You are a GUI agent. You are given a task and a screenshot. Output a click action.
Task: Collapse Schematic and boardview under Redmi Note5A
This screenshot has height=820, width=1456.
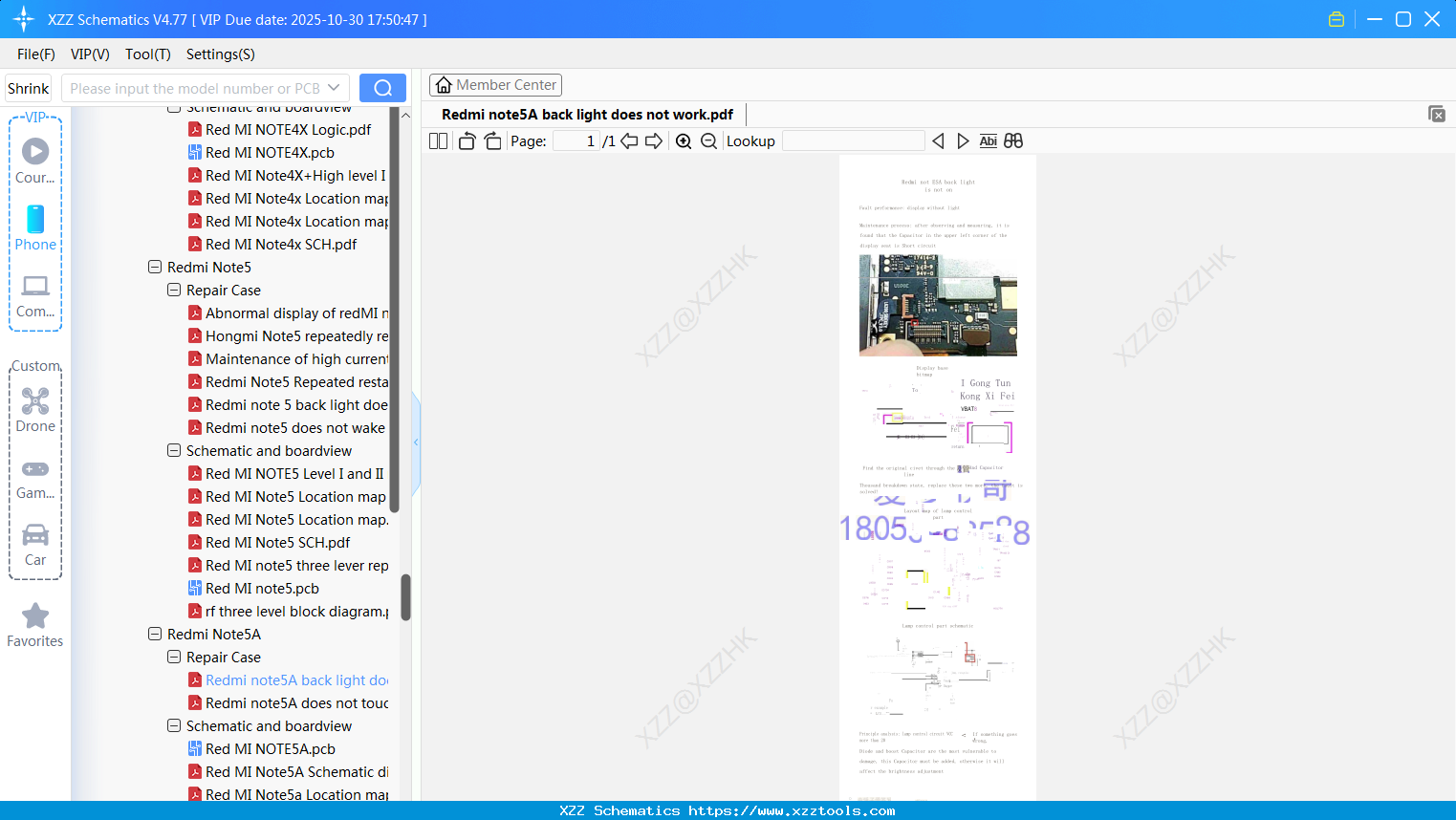pos(174,726)
